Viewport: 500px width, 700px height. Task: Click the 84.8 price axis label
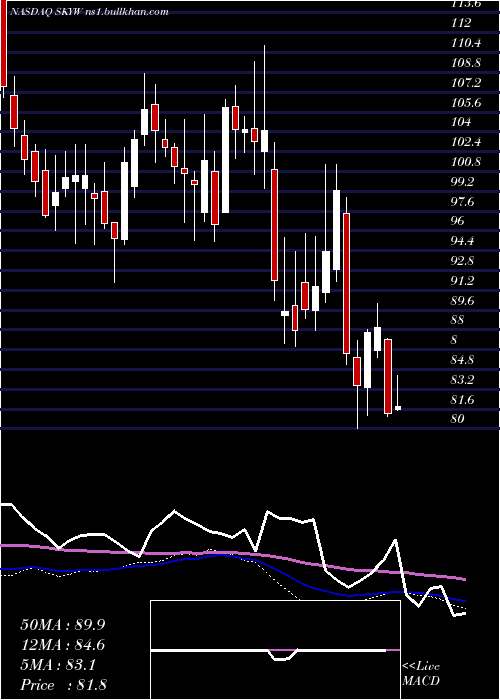point(463,360)
